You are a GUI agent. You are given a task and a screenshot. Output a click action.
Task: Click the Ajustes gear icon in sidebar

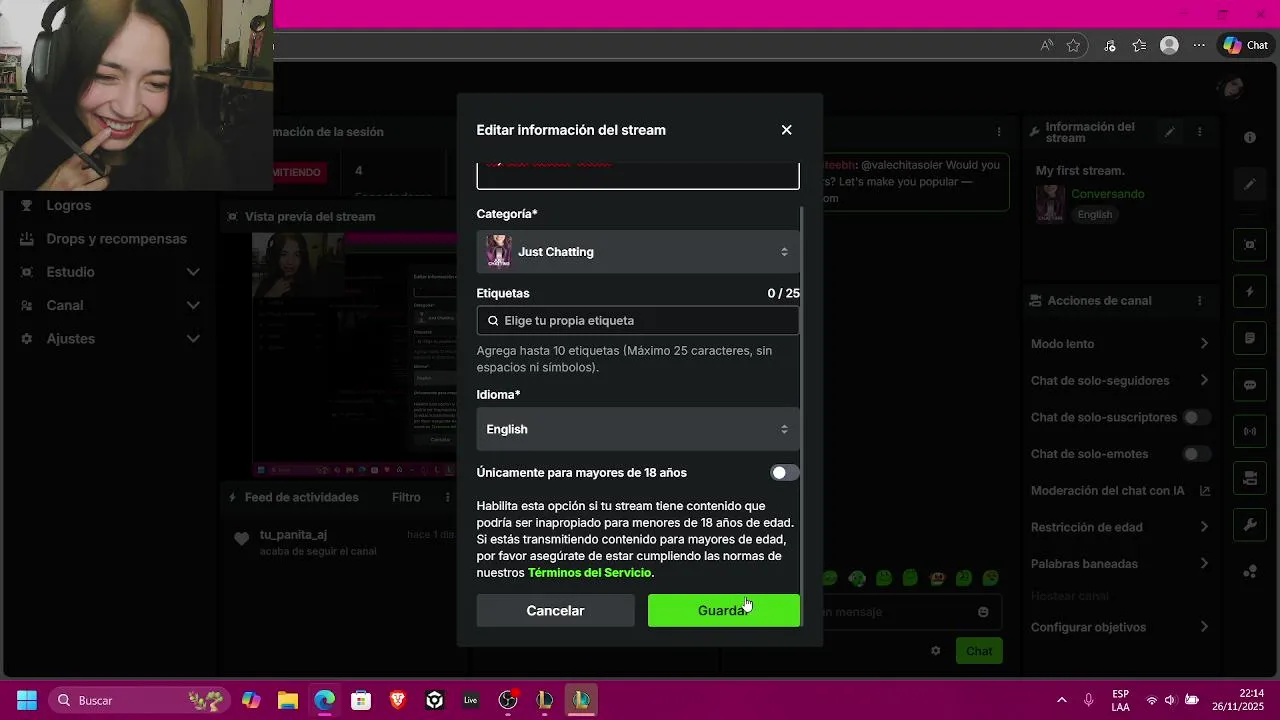point(27,339)
